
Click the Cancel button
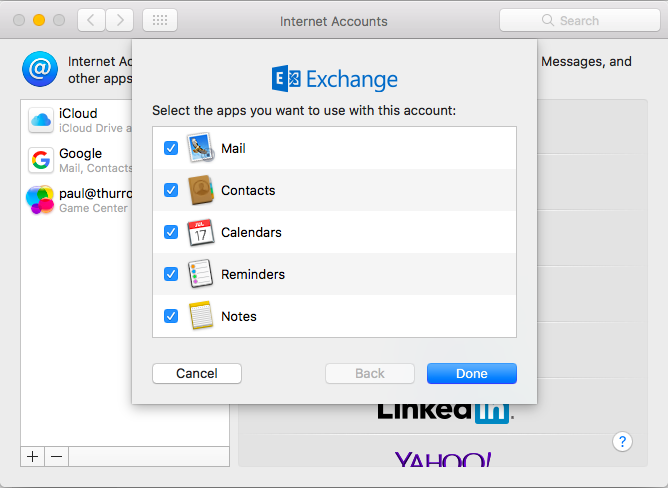197,373
